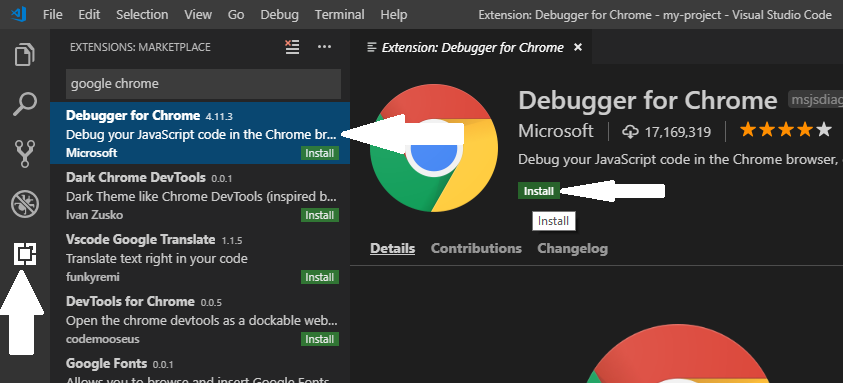Switch to the Changelog tab
Viewport: 843px width, 383px height.
pos(573,249)
